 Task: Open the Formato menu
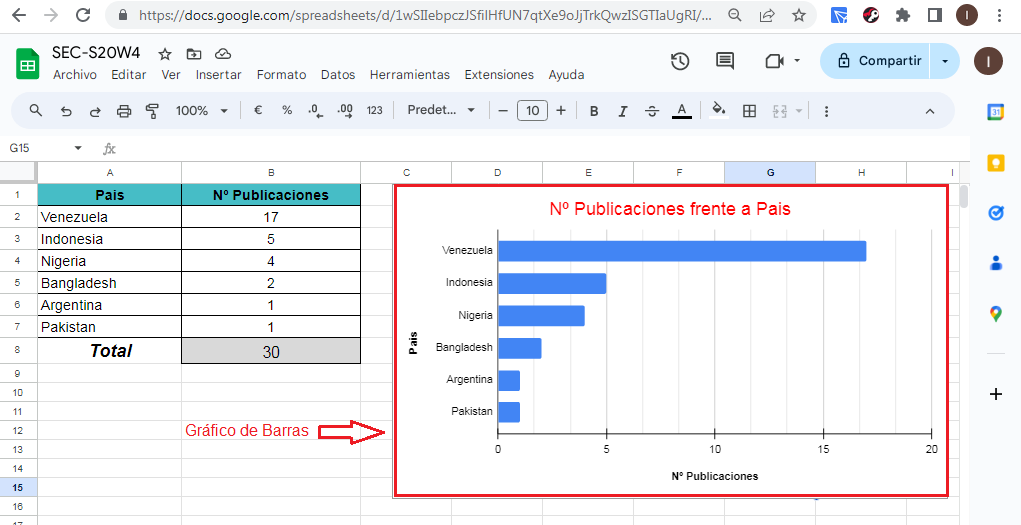pos(281,75)
